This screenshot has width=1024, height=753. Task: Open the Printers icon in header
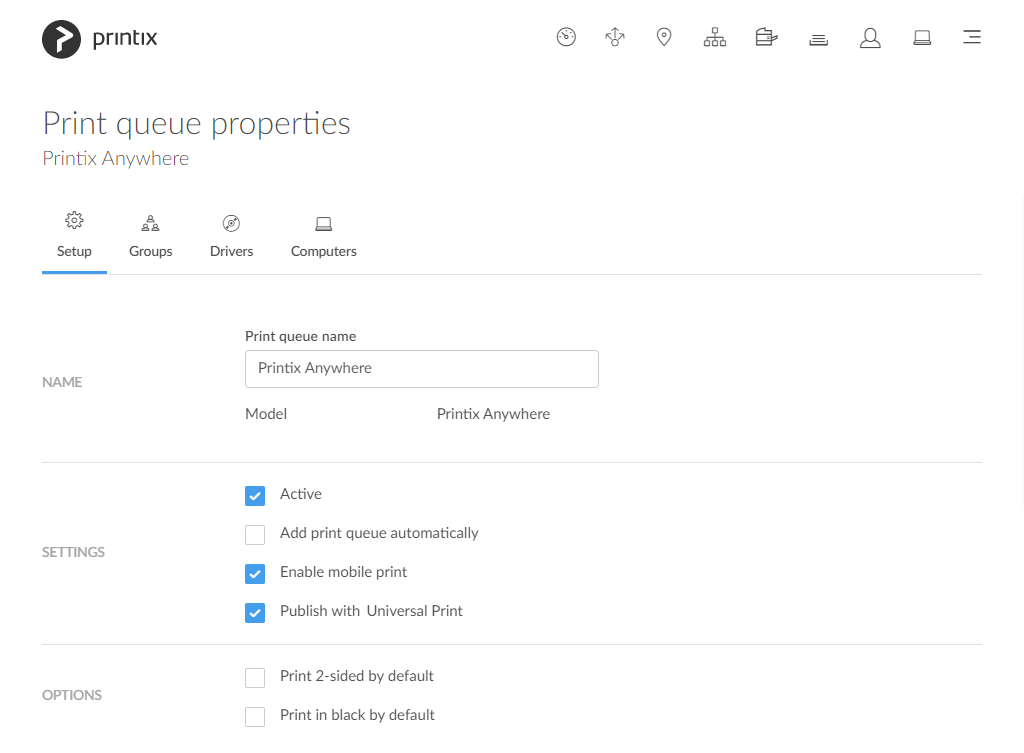(766, 37)
